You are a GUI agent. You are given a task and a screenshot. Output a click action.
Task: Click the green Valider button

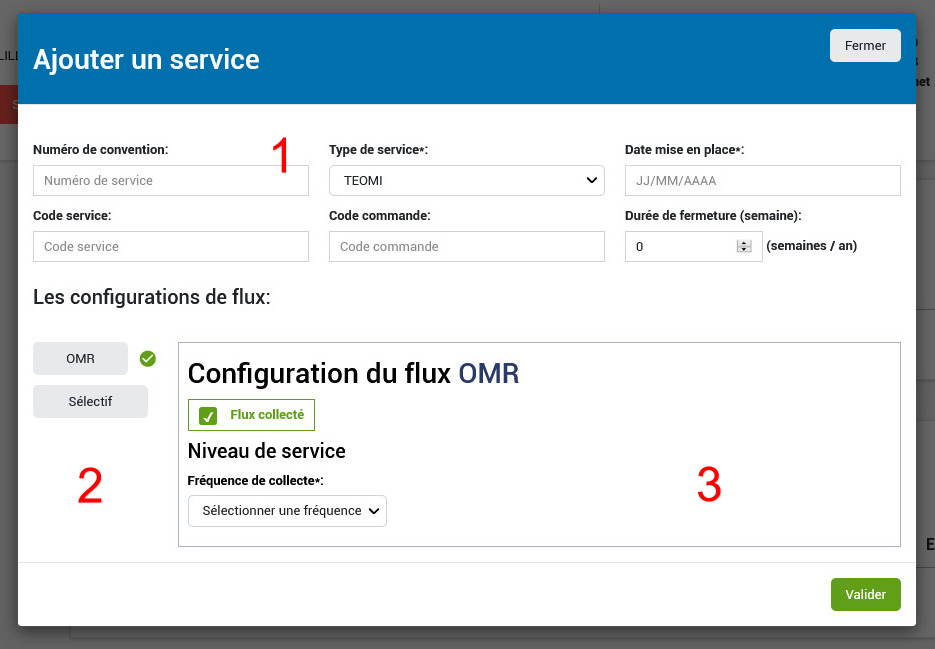click(865, 594)
